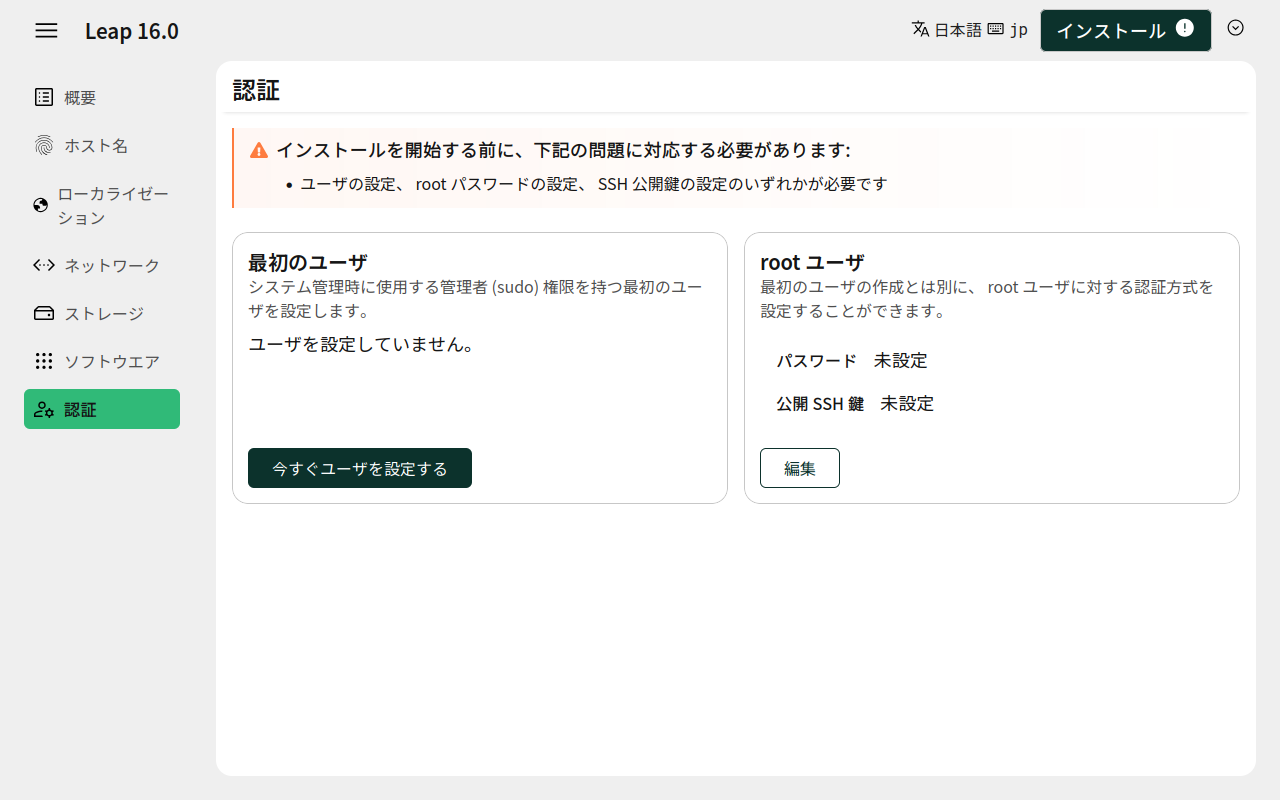The height and width of the screenshot is (800, 1280).
Task: Click the language translate icon in header
Action: pyautogui.click(x=921, y=29)
